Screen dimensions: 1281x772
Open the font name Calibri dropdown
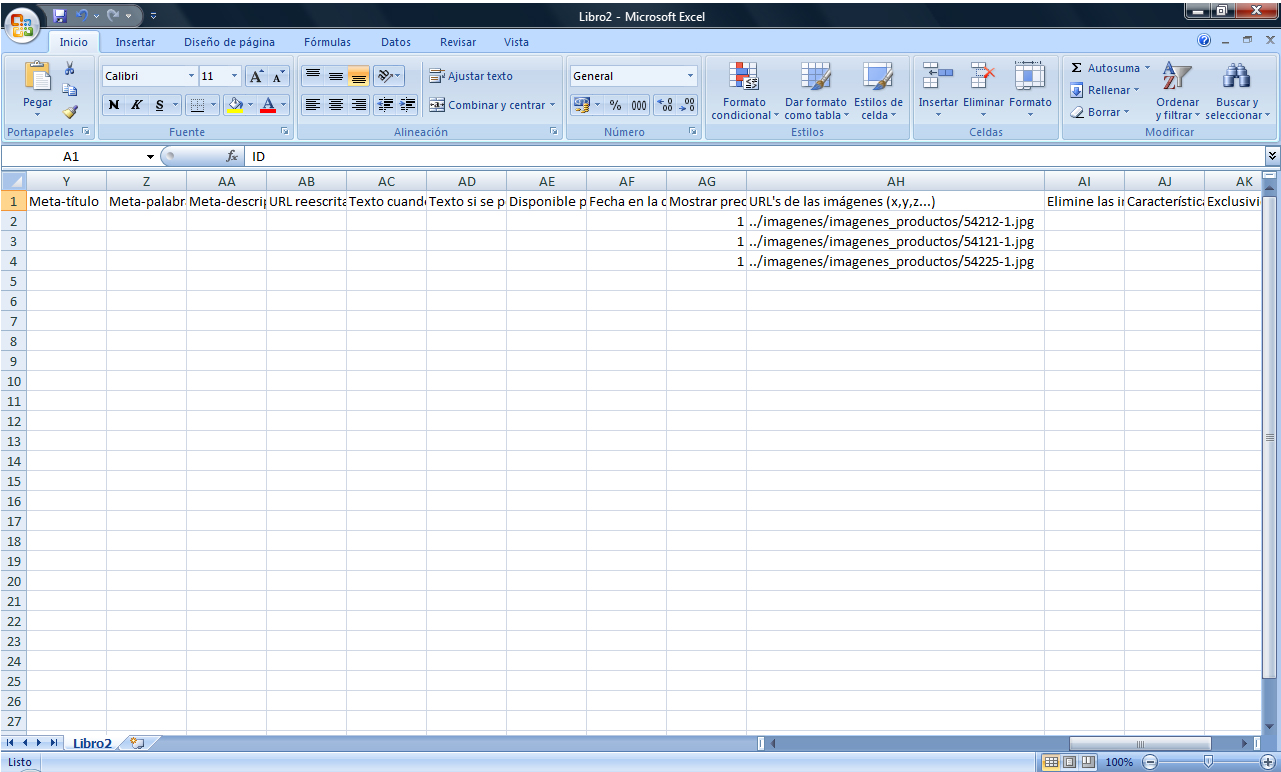click(191, 76)
